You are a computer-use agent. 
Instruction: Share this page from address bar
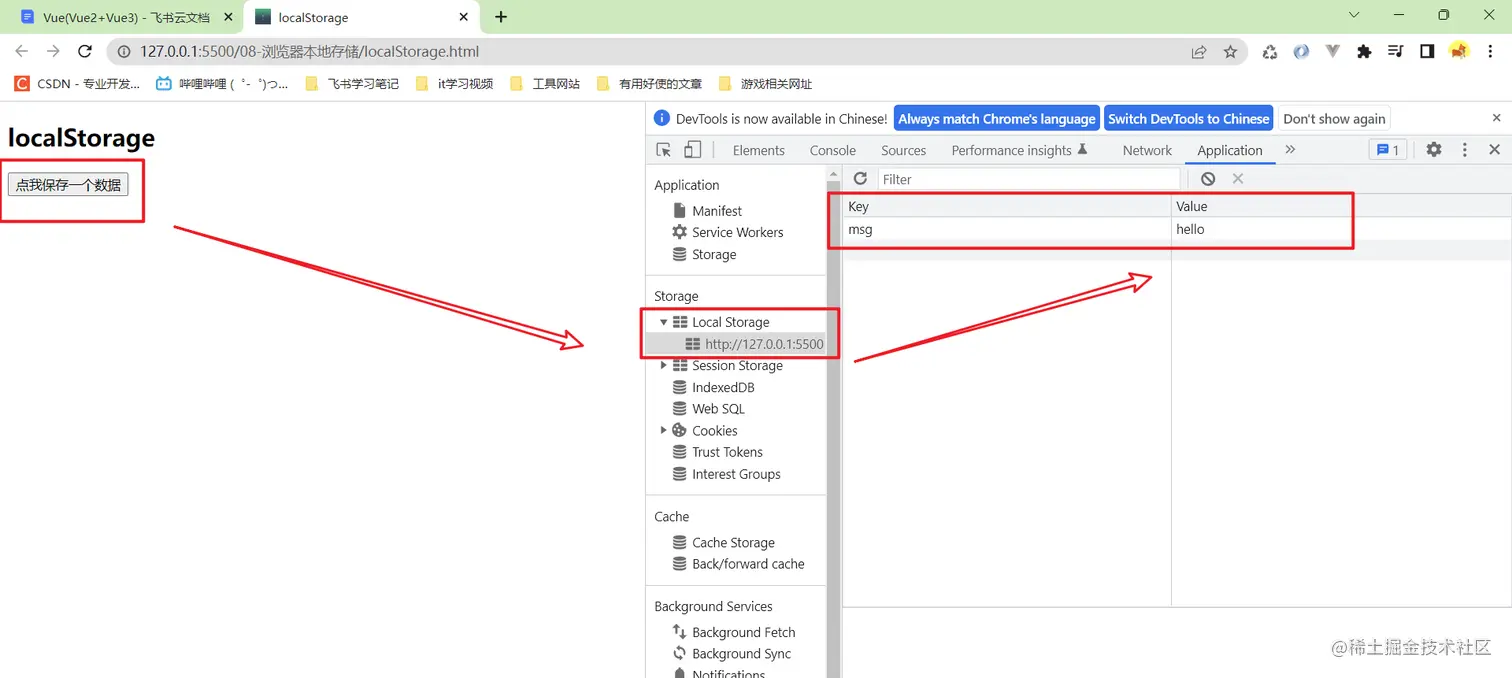pos(1199,52)
